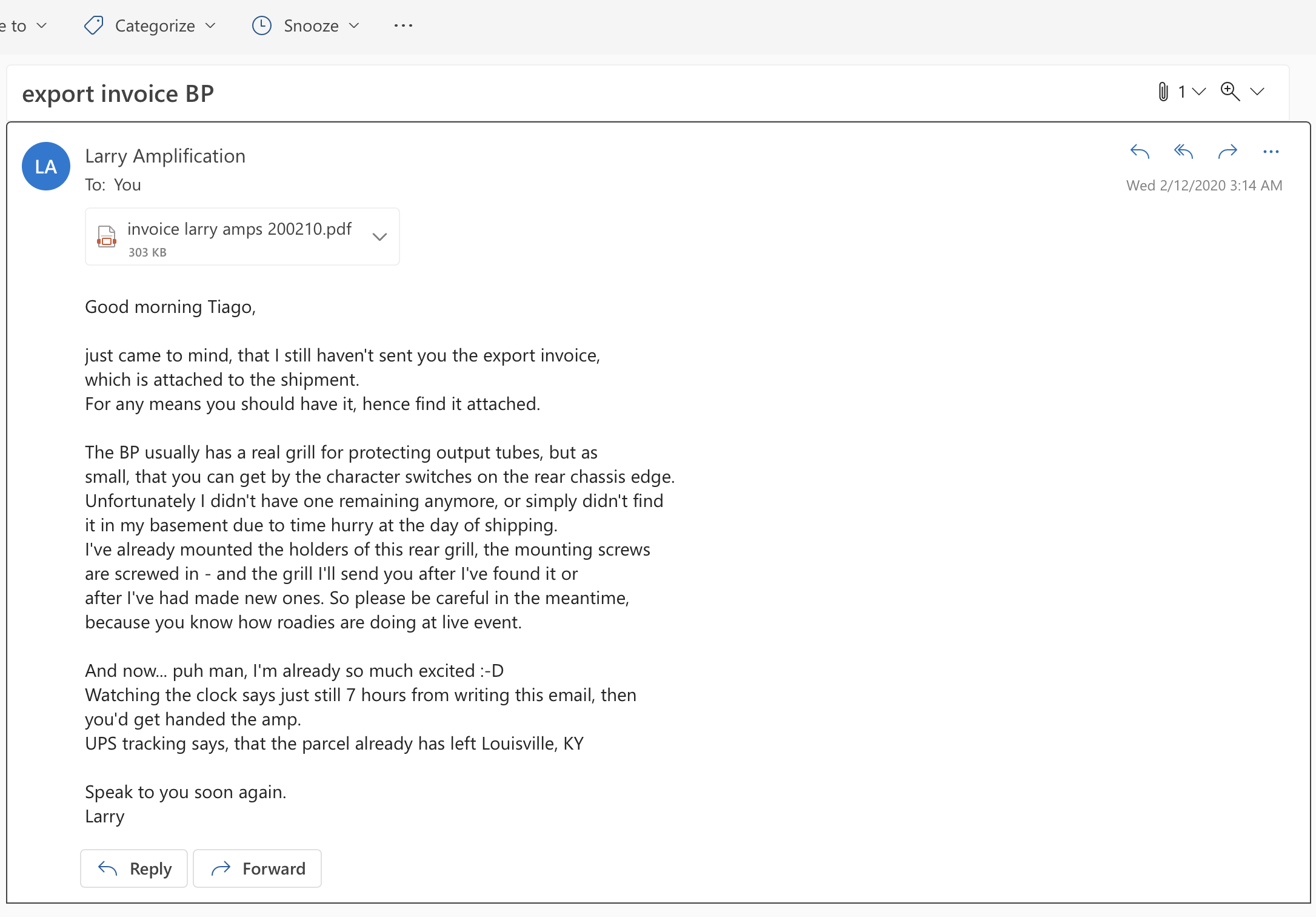Expand the Categorize dropdown arrow
The width and height of the screenshot is (1316, 917).
(x=210, y=25)
